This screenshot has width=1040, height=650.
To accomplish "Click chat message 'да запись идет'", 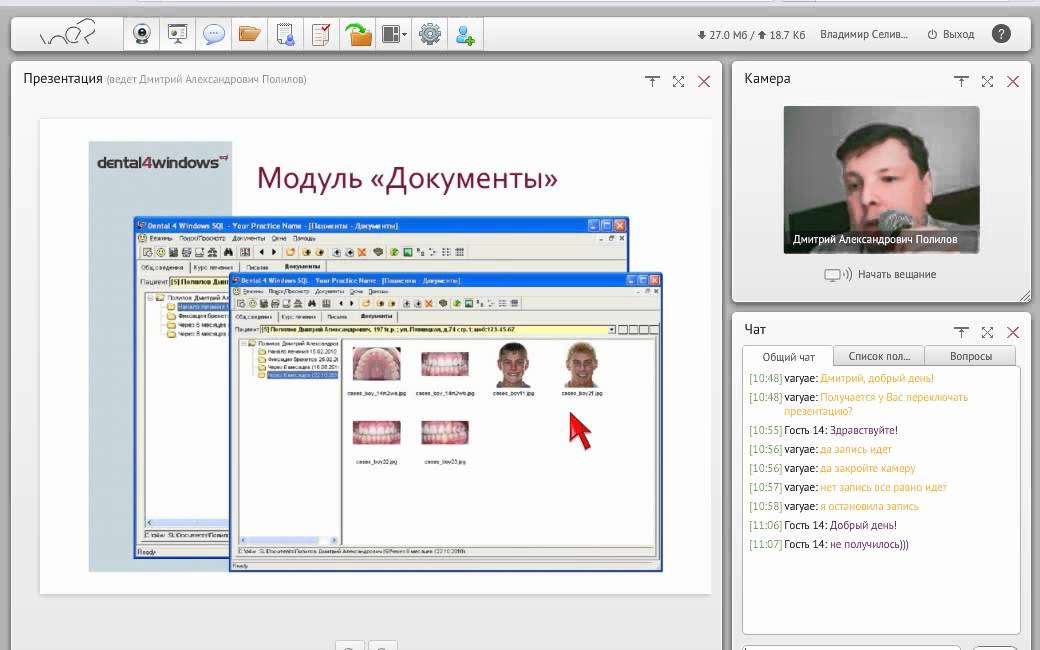I will tap(856, 449).
